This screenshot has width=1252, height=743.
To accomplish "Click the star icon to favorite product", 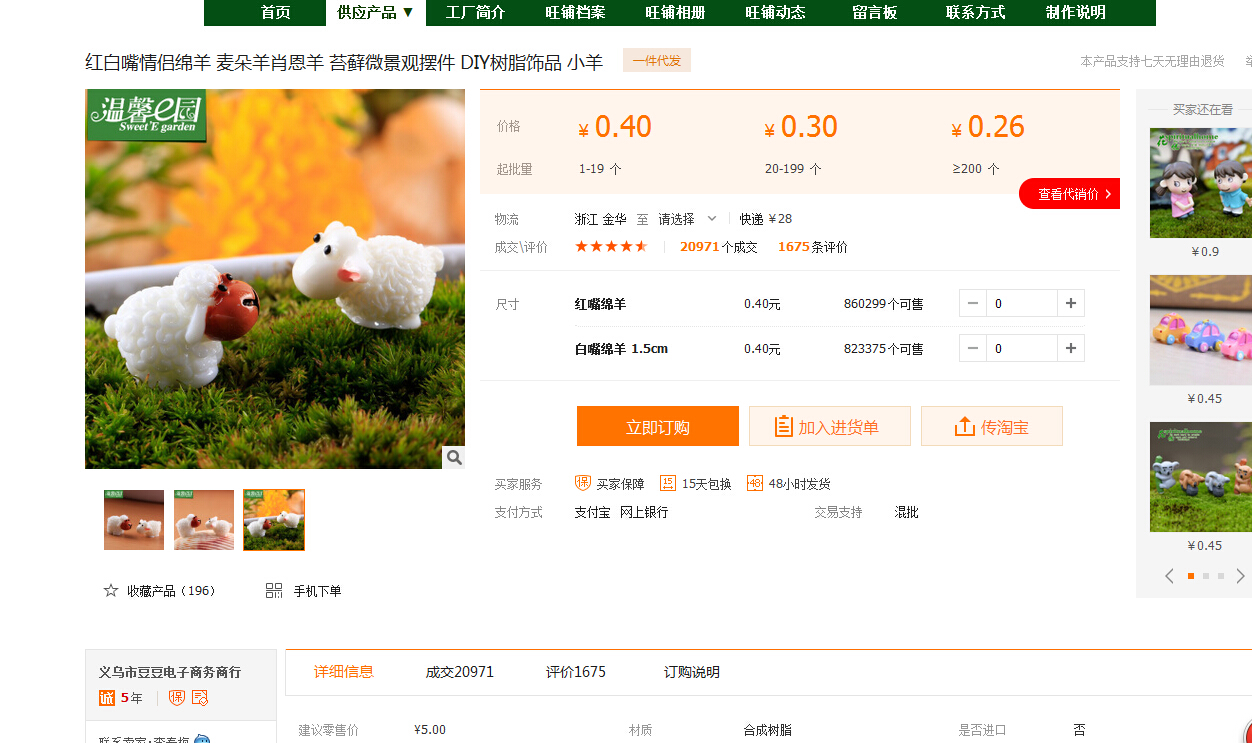I will pos(111,591).
